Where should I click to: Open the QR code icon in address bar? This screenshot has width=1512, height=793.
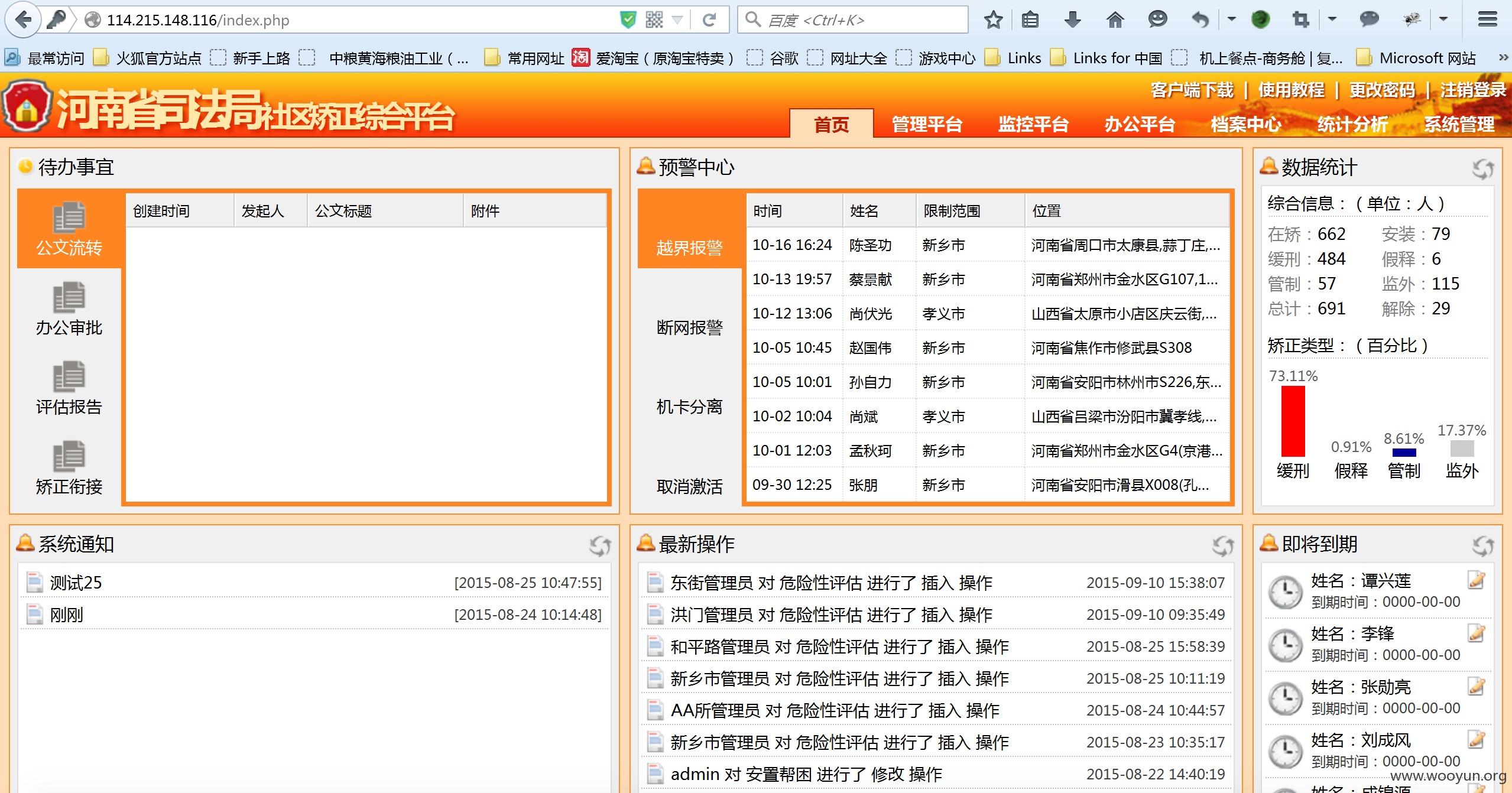pyautogui.click(x=654, y=20)
